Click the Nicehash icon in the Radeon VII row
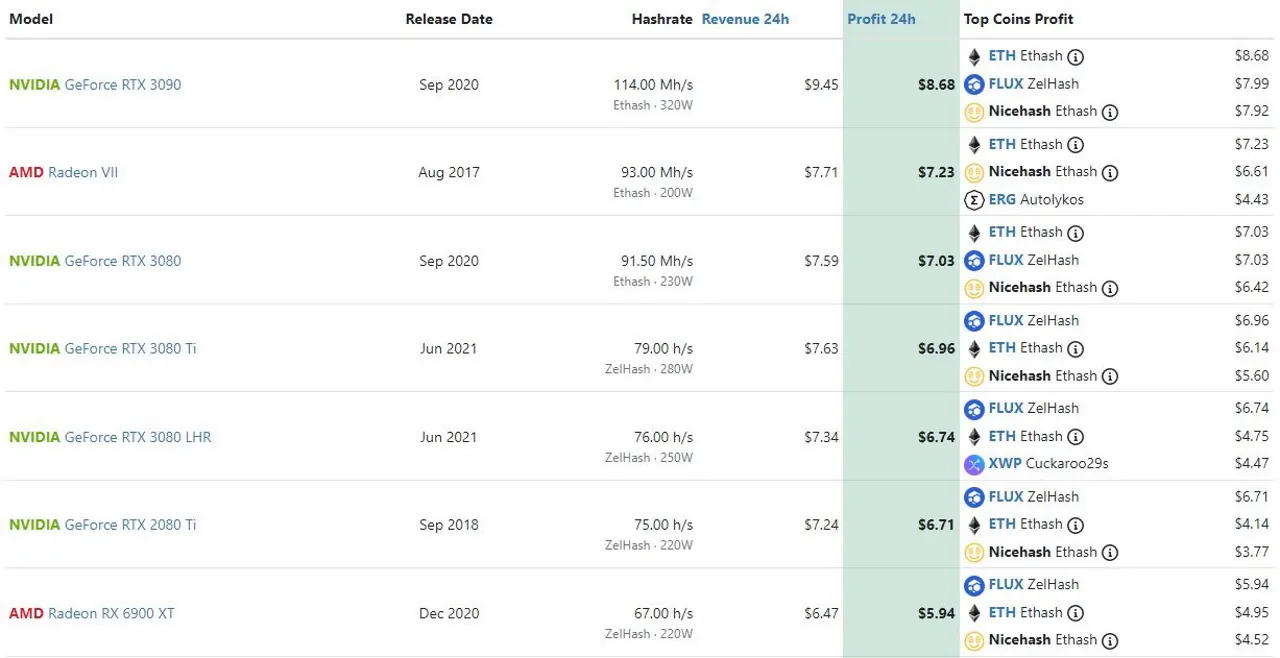This screenshot has height=658, width=1280. [x=974, y=173]
